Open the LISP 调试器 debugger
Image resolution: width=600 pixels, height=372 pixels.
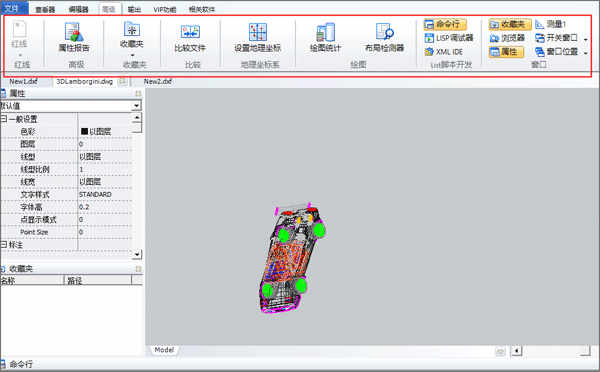tap(449, 38)
